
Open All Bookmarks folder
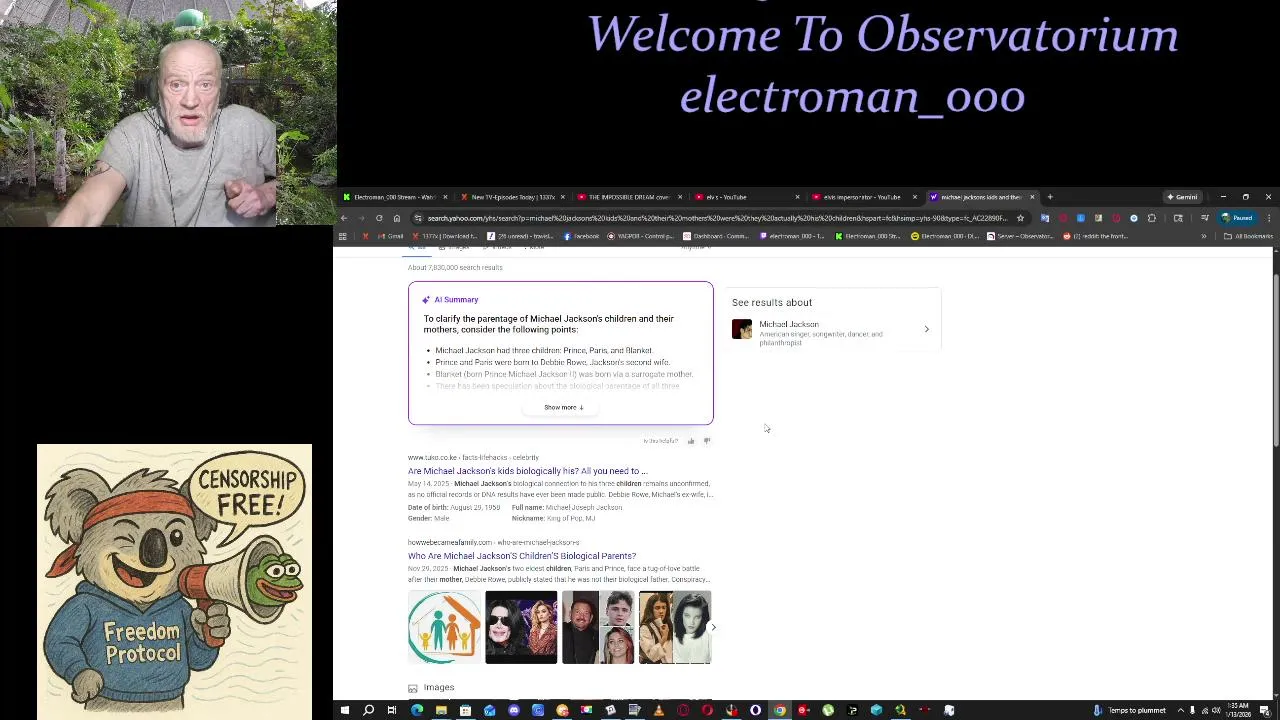point(1247,236)
